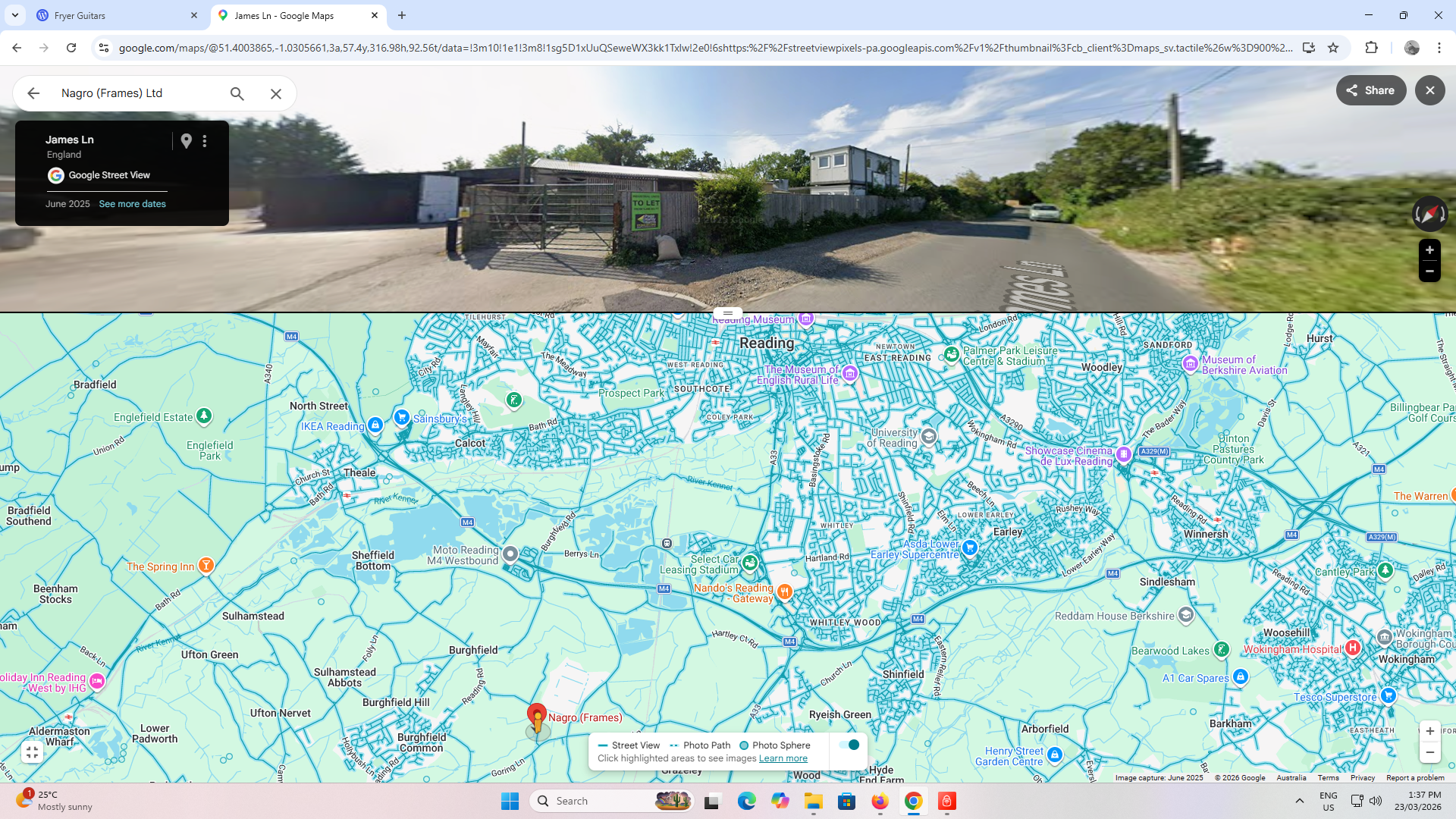Screen dimensions: 1456x819
Task: Open tab search dropdown in Chrome
Action: tap(14, 15)
